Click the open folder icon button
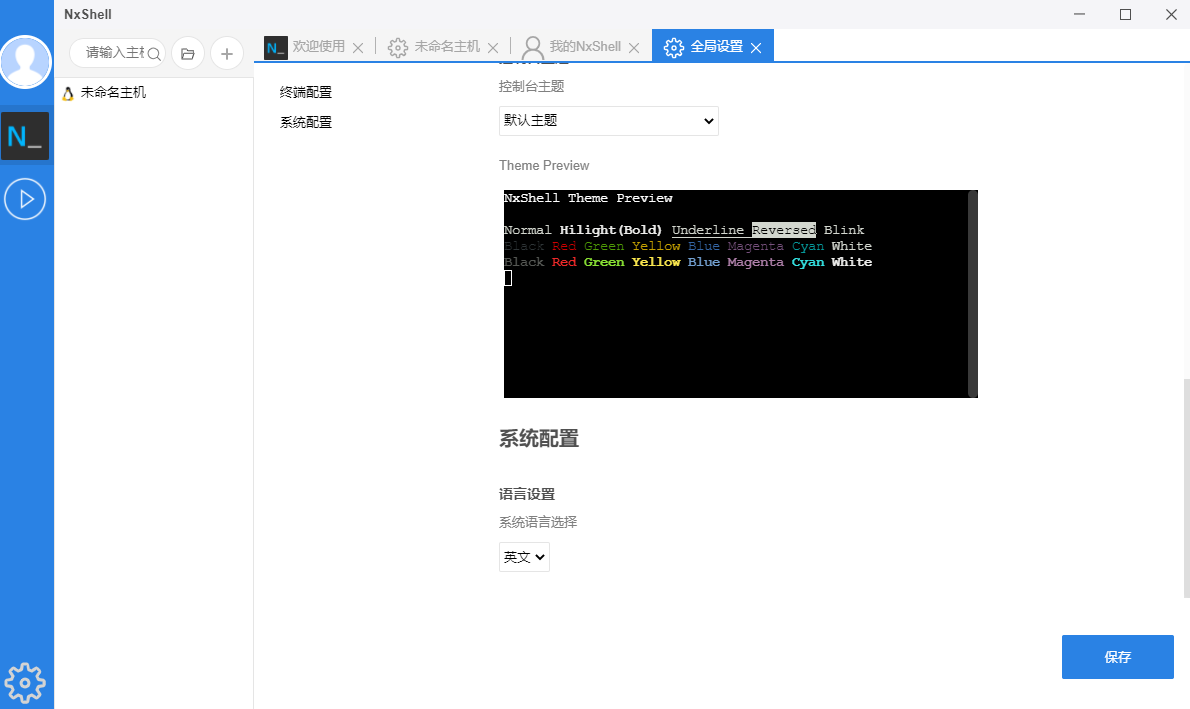This screenshot has height=709, width=1190. click(188, 53)
